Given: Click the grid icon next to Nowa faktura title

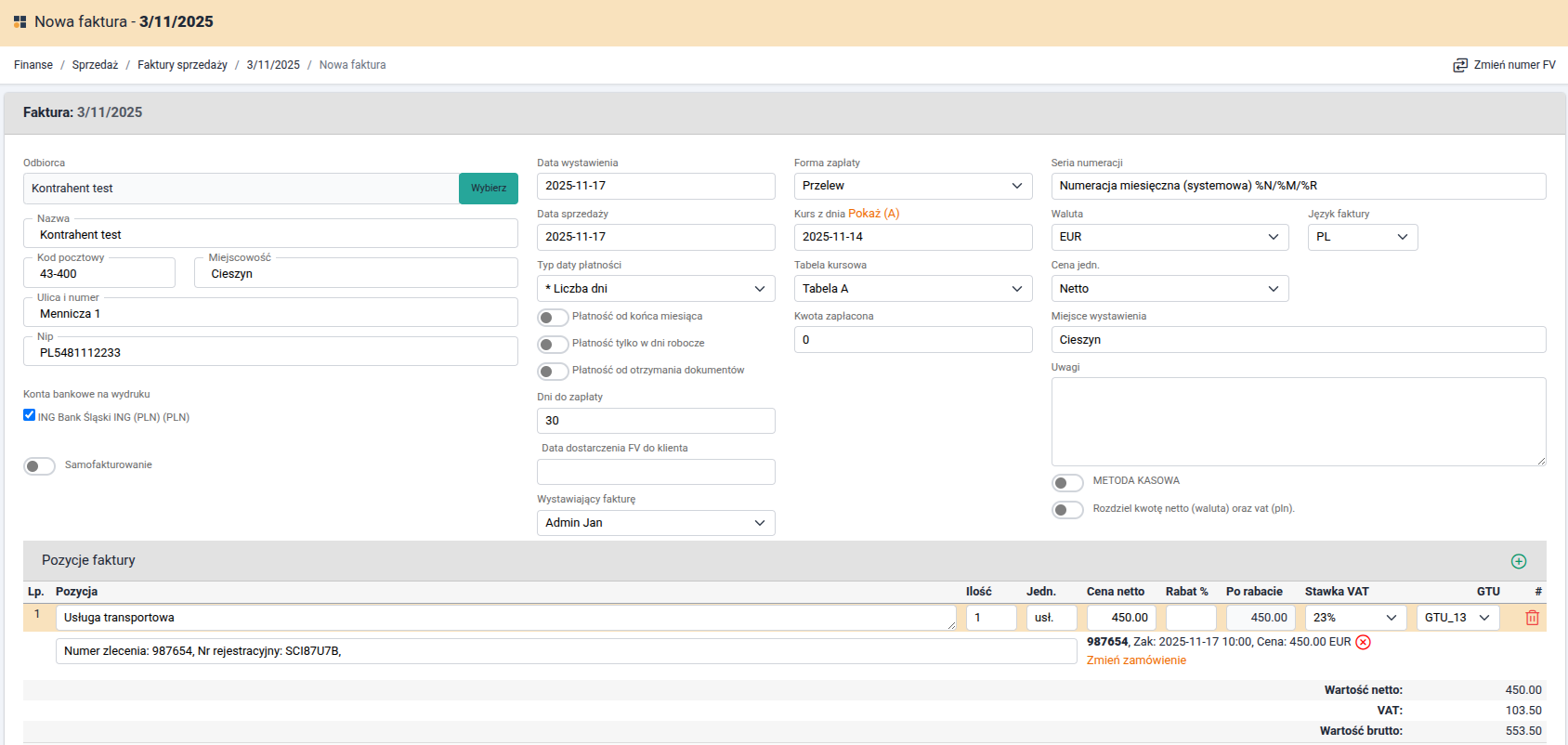Looking at the screenshot, I should pos(20,21).
